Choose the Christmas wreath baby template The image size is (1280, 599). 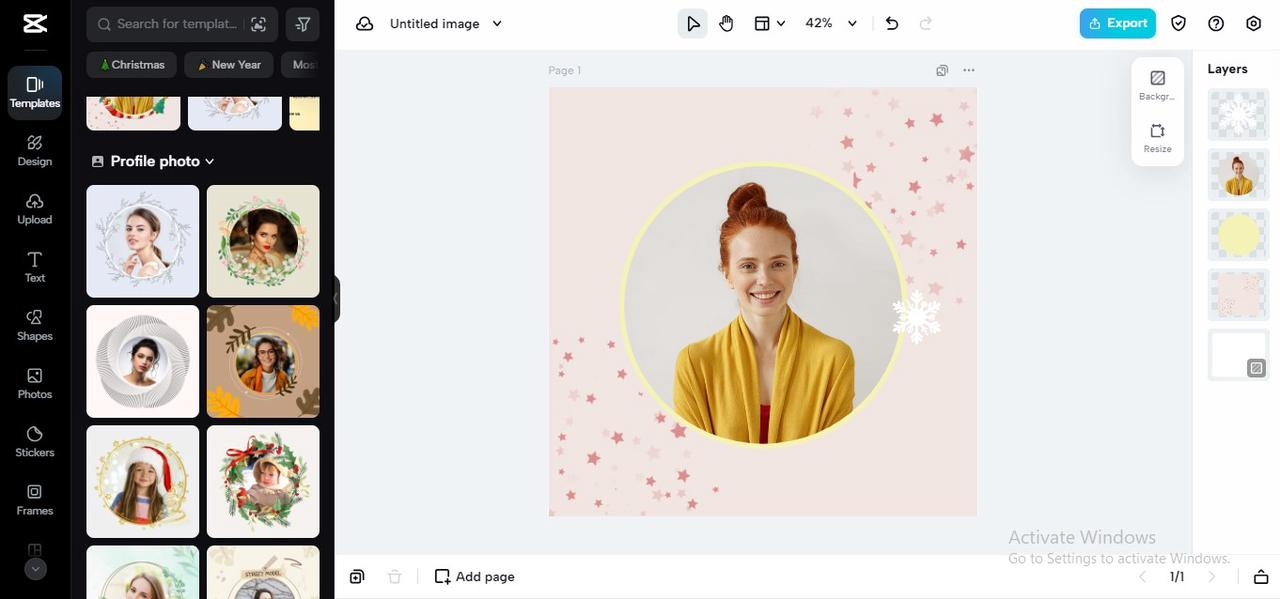coord(263,481)
